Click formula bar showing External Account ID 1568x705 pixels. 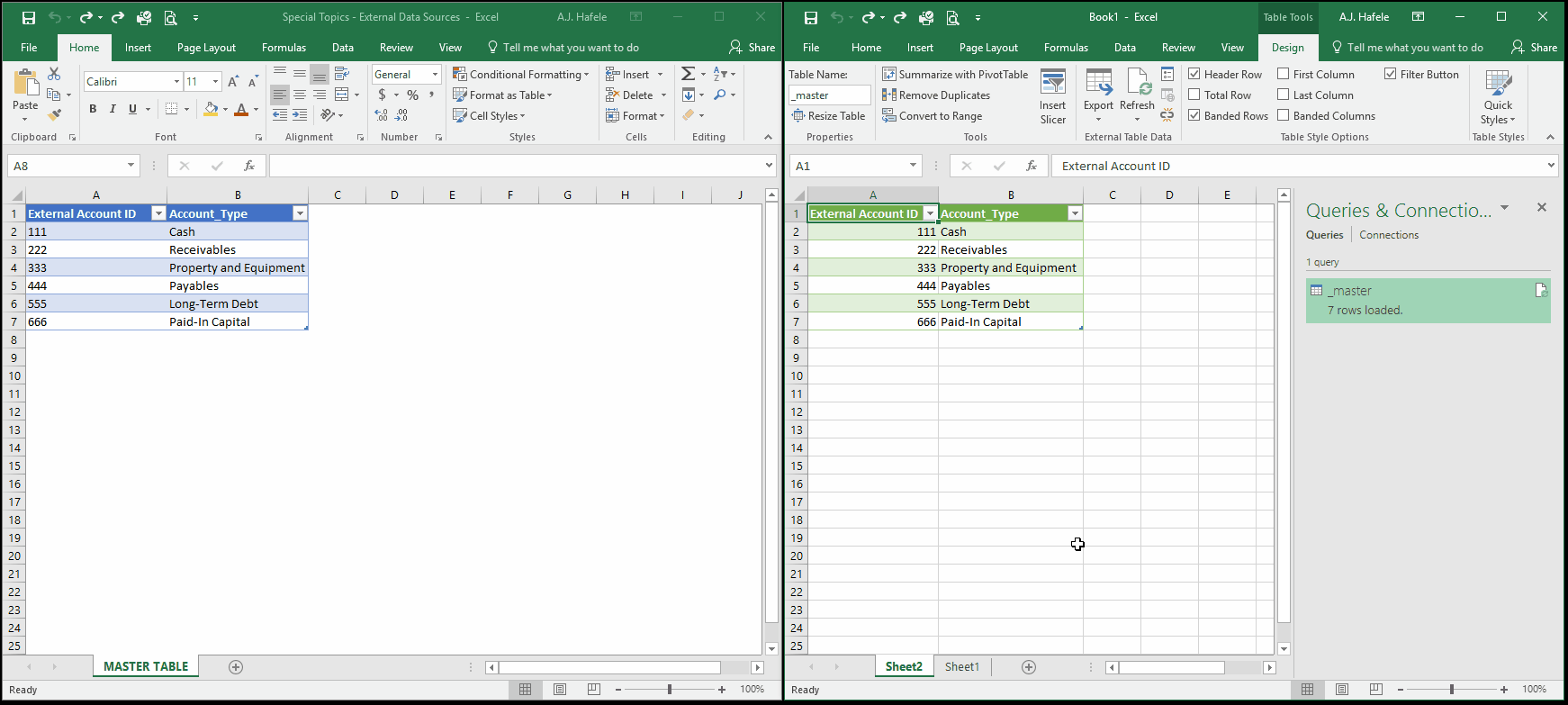[x=1303, y=166]
